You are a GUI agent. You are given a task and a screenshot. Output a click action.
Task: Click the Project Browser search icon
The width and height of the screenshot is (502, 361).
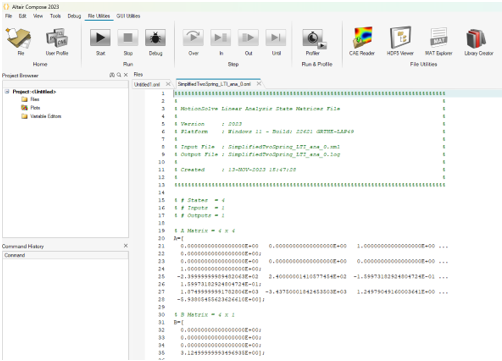[119, 75]
